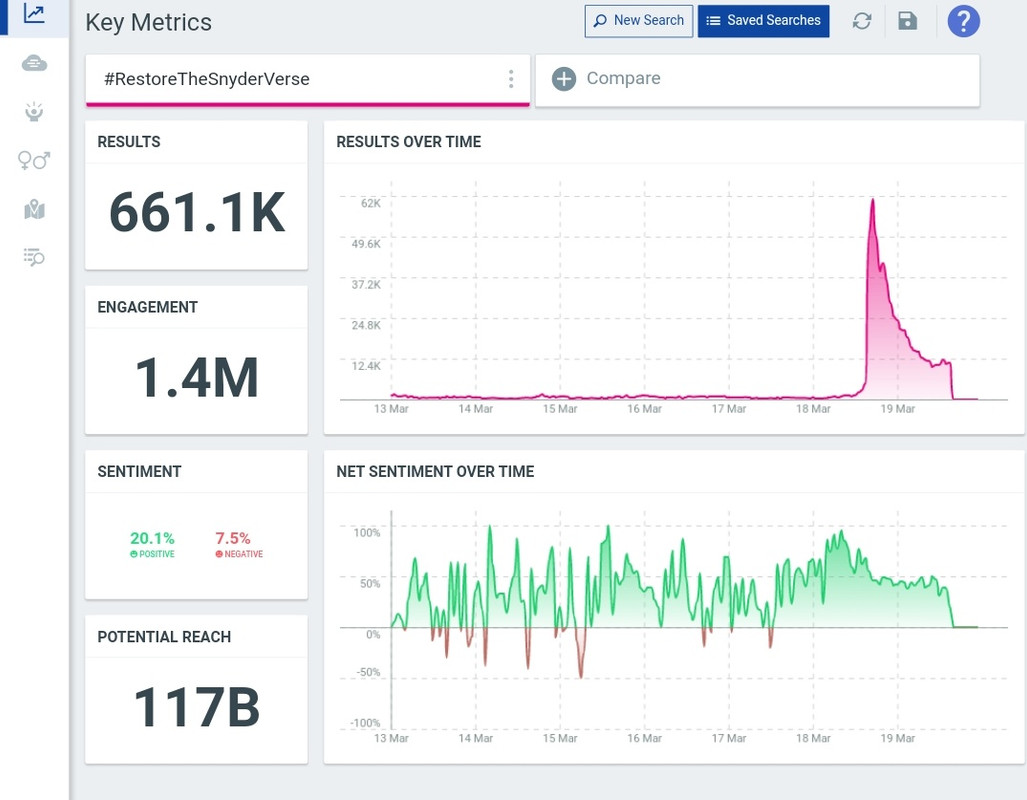1027x800 pixels.
Task: Click the 1.4M engagement value
Action: 197,377
